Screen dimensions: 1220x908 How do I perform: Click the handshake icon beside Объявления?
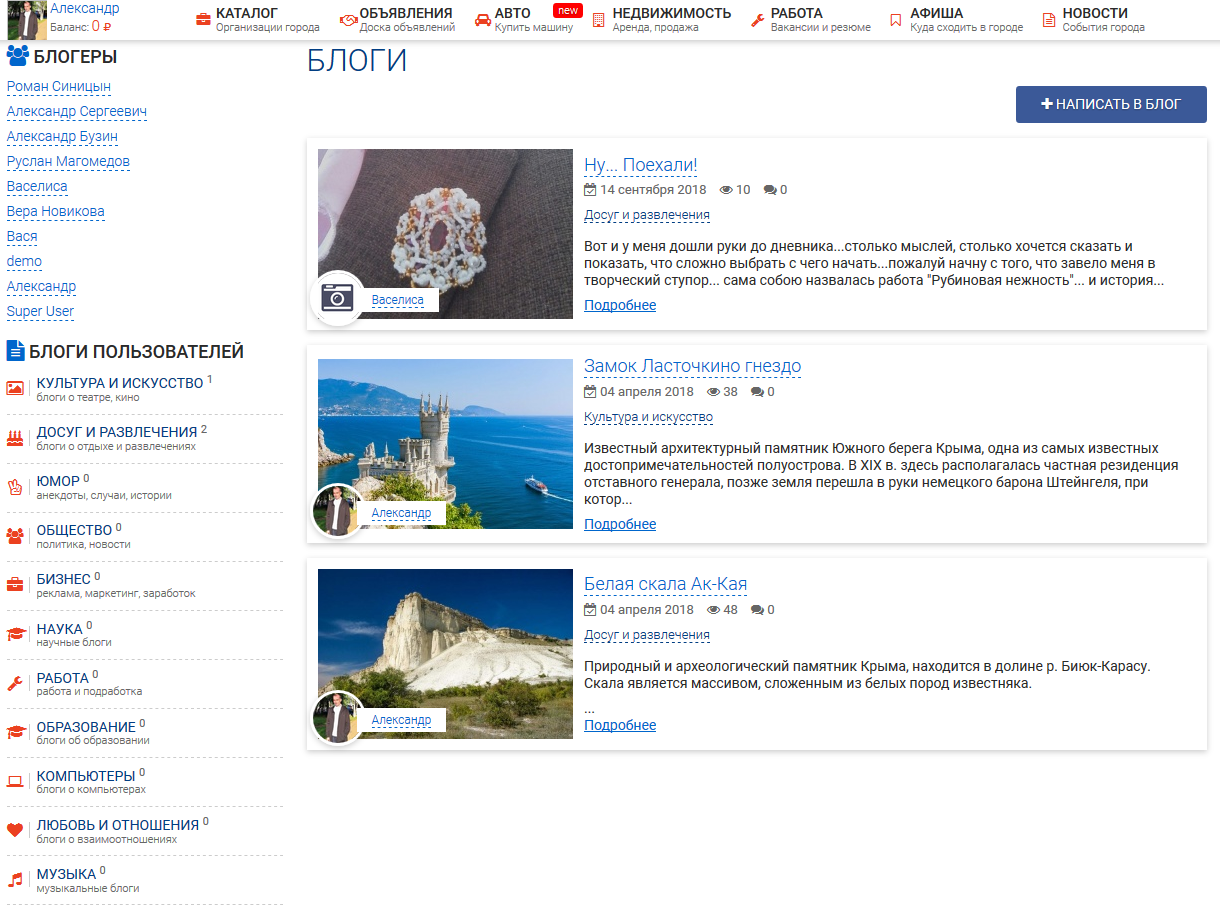pyautogui.click(x=348, y=20)
